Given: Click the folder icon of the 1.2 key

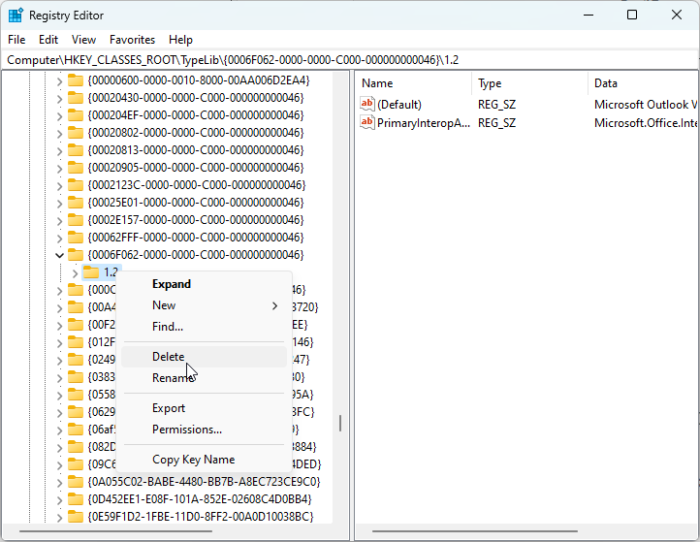Looking at the screenshot, I should [x=91, y=272].
